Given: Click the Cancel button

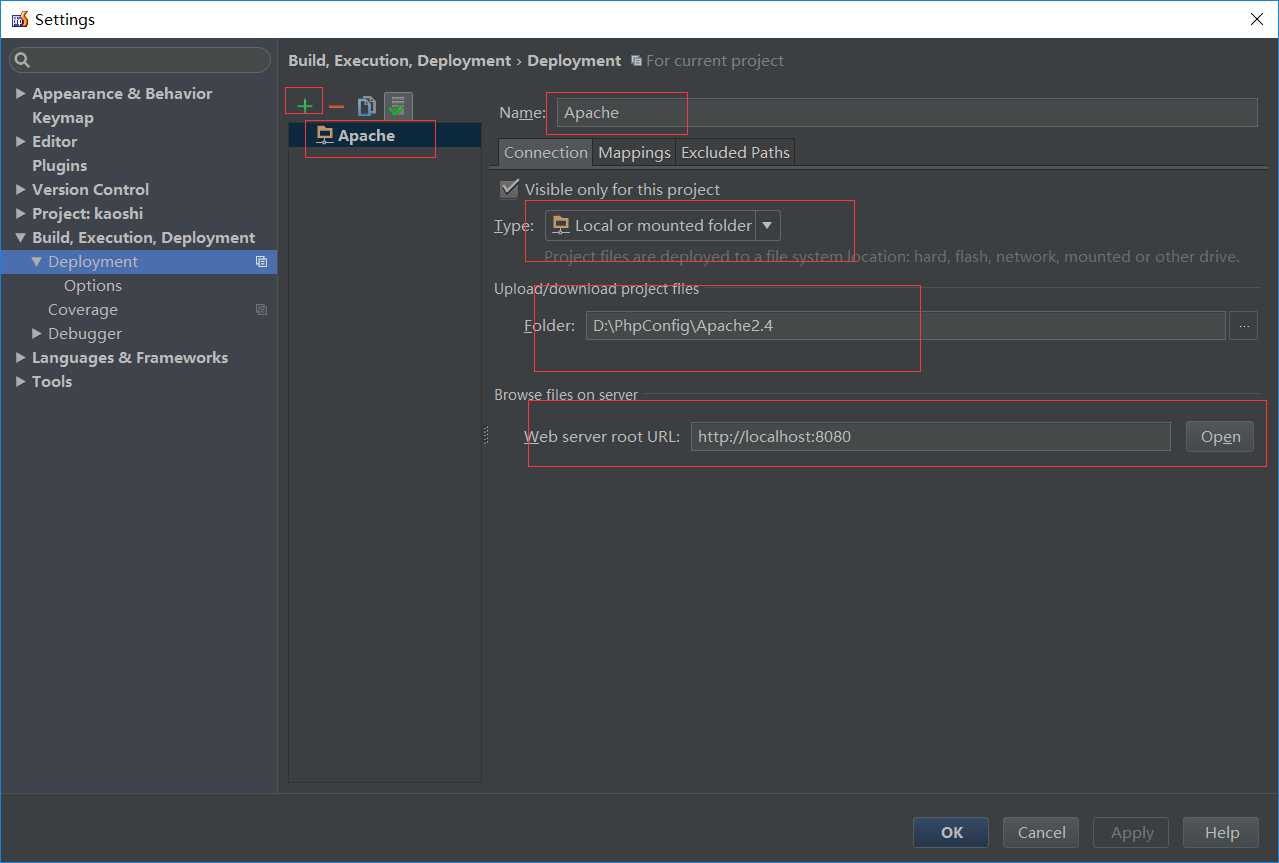Looking at the screenshot, I should tap(1041, 832).
